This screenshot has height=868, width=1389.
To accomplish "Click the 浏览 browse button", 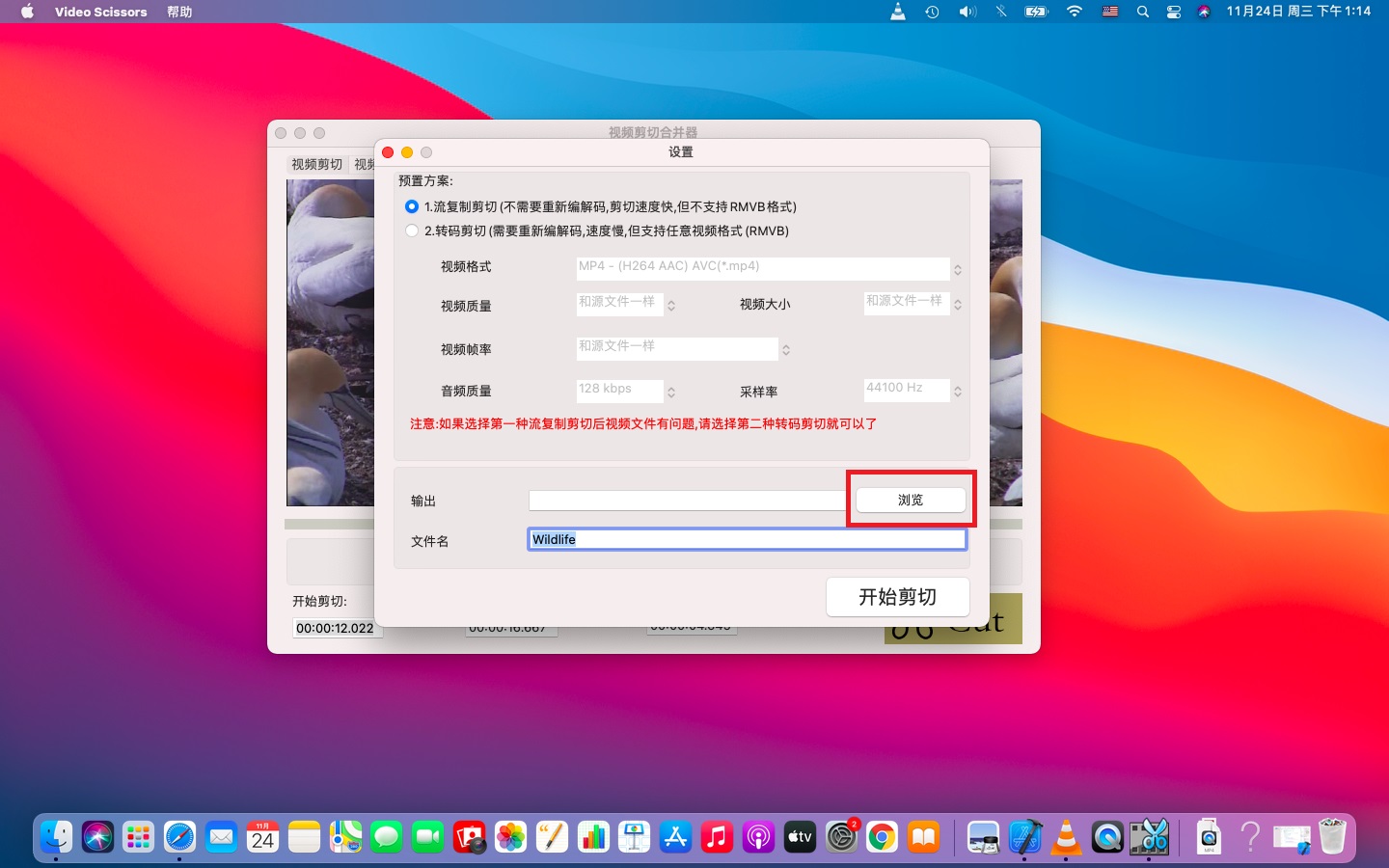I will [911, 500].
